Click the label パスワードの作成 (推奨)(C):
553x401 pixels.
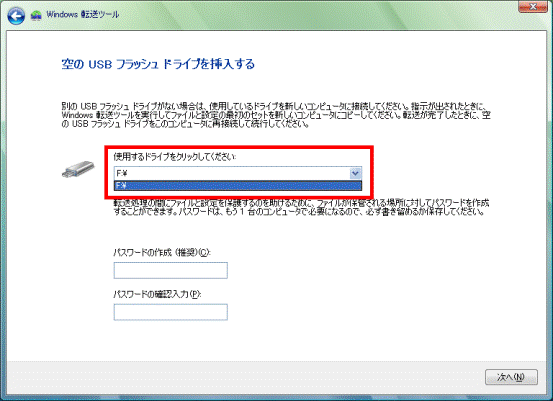(x=162, y=253)
